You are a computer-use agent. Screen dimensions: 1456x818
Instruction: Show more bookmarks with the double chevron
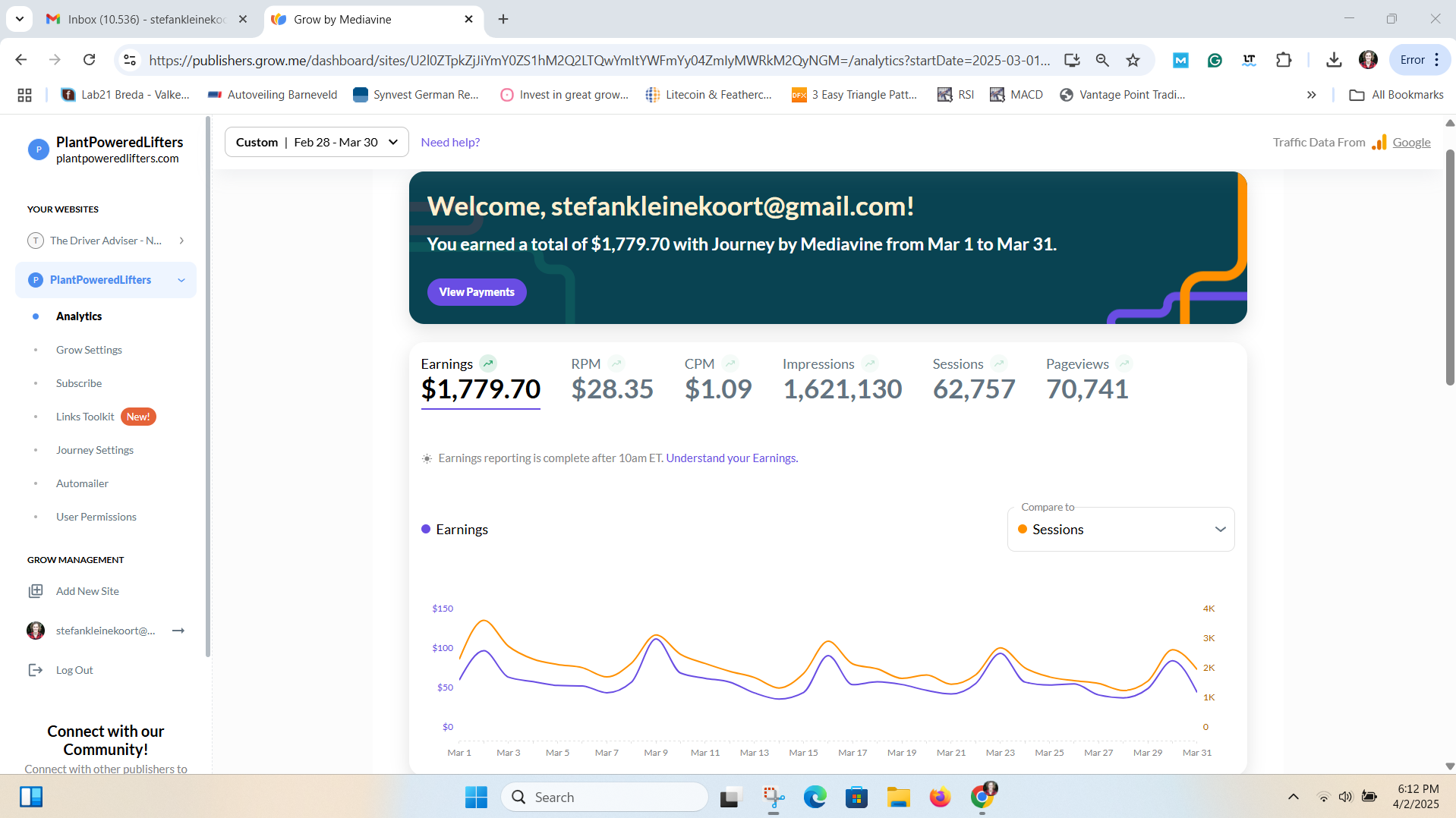point(1311,95)
